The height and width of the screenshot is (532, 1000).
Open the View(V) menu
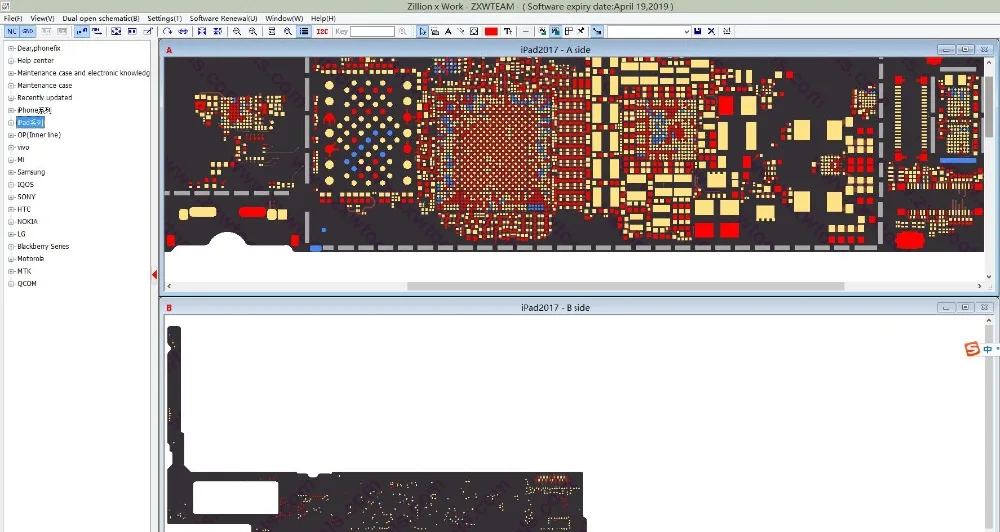(42, 18)
